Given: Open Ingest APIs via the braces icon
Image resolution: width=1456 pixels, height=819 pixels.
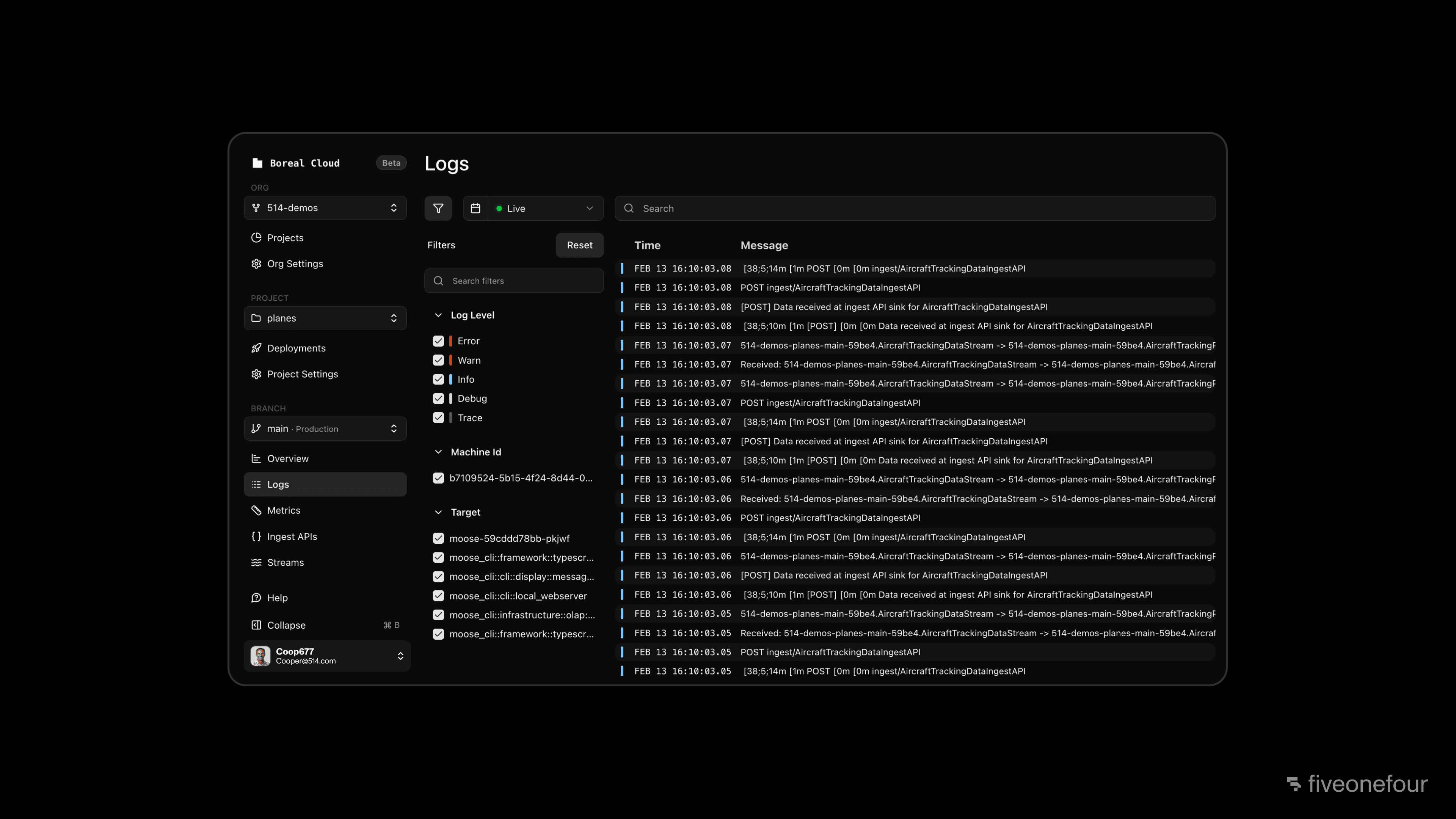Looking at the screenshot, I should pos(256,537).
